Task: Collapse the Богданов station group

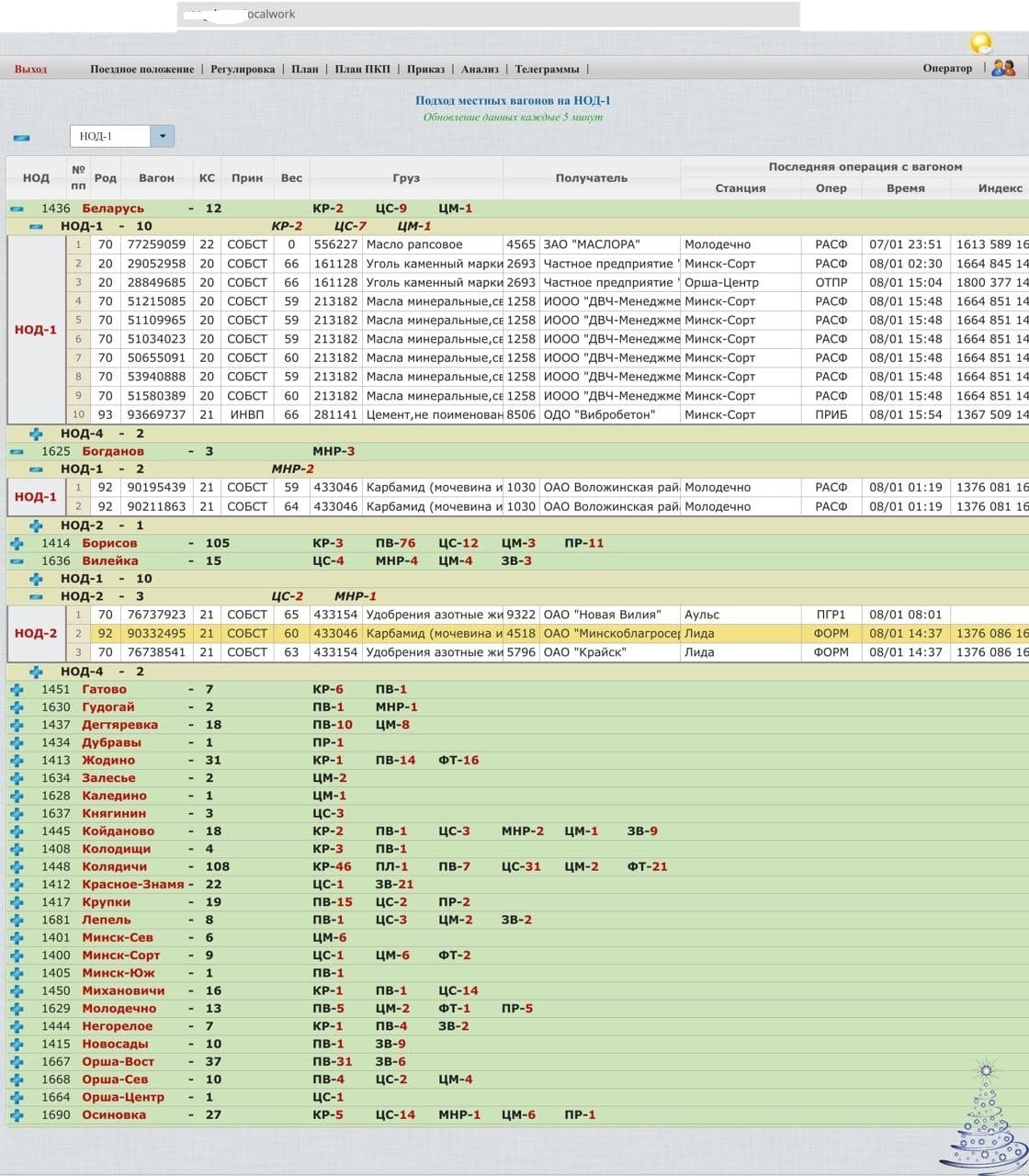Action: [x=17, y=451]
